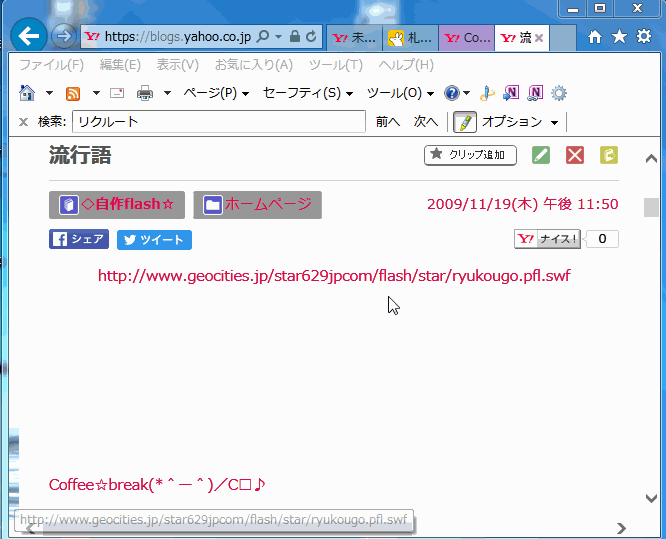Open the 表示(V) menu

[178, 65]
